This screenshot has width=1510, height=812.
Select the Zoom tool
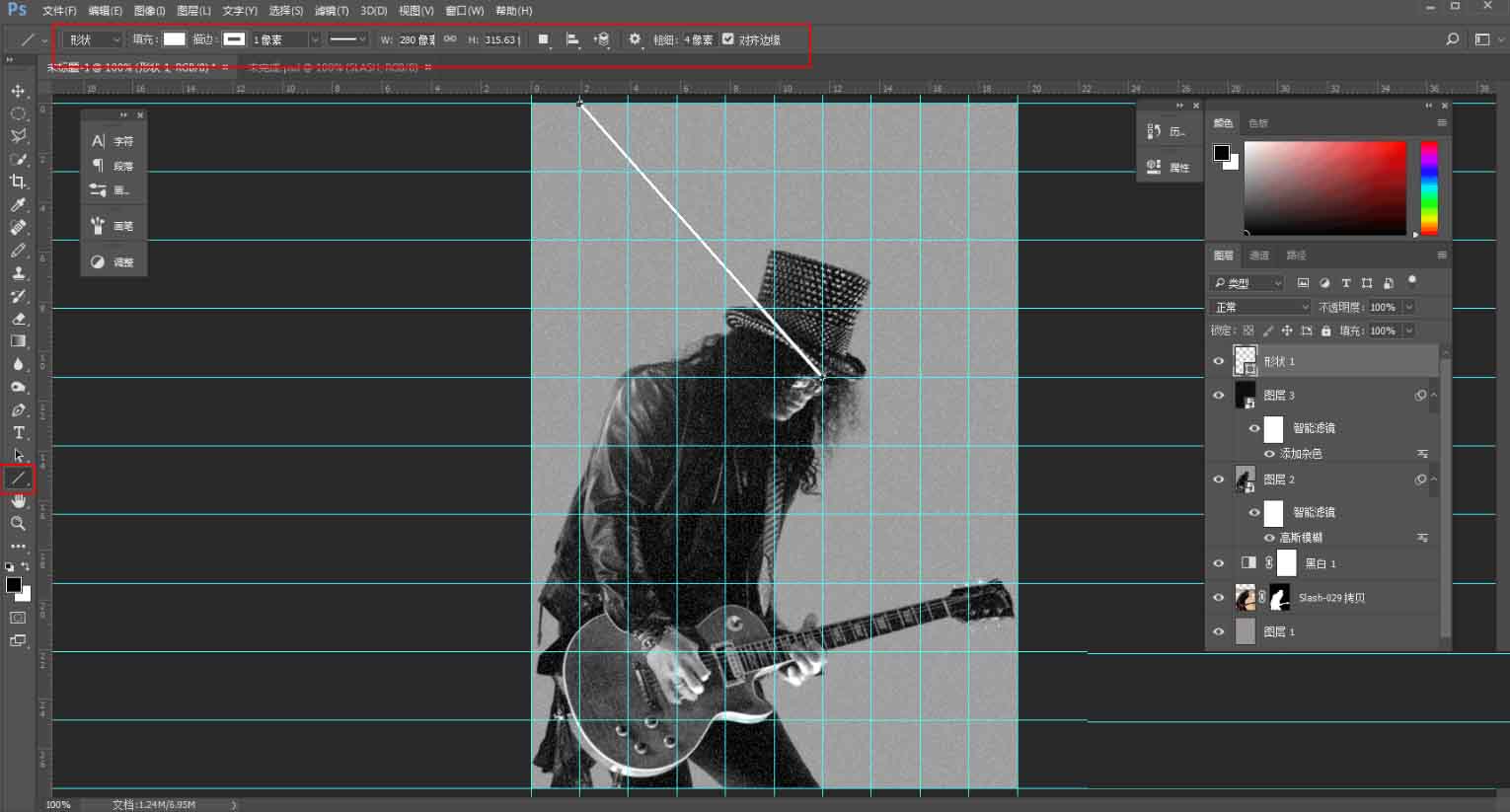click(x=18, y=524)
